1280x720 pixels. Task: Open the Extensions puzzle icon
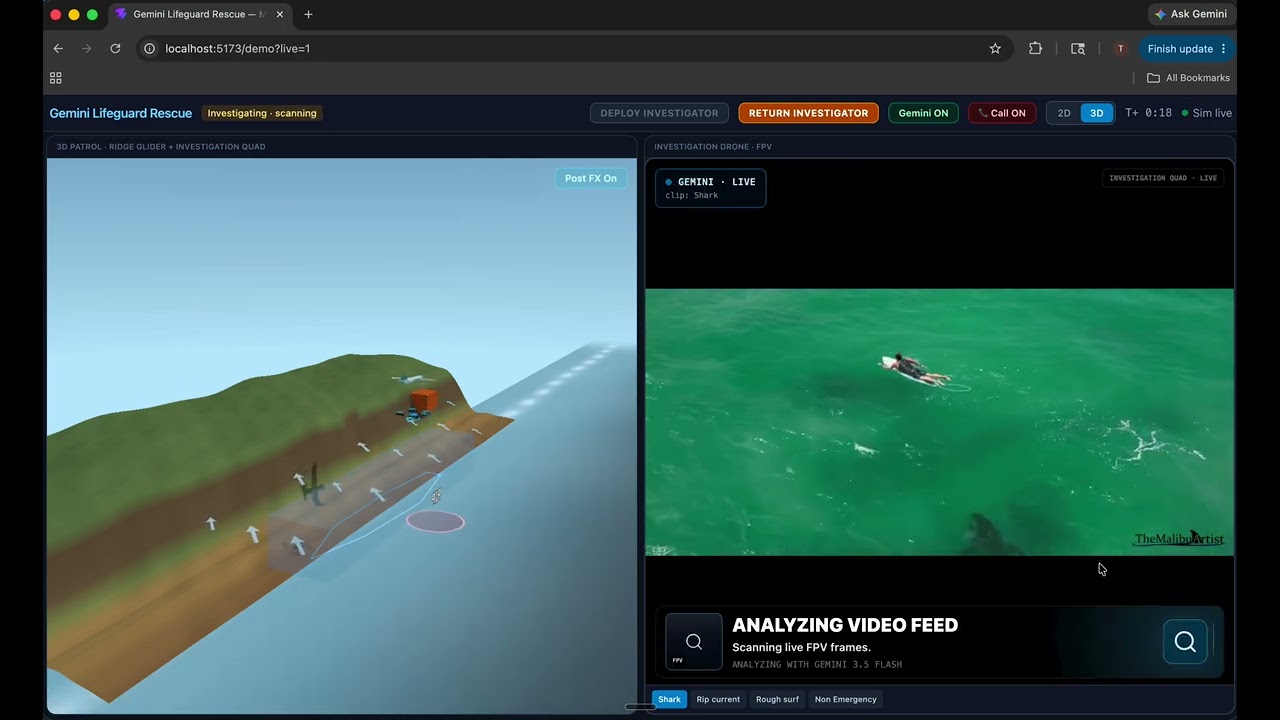pos(1035,48)
